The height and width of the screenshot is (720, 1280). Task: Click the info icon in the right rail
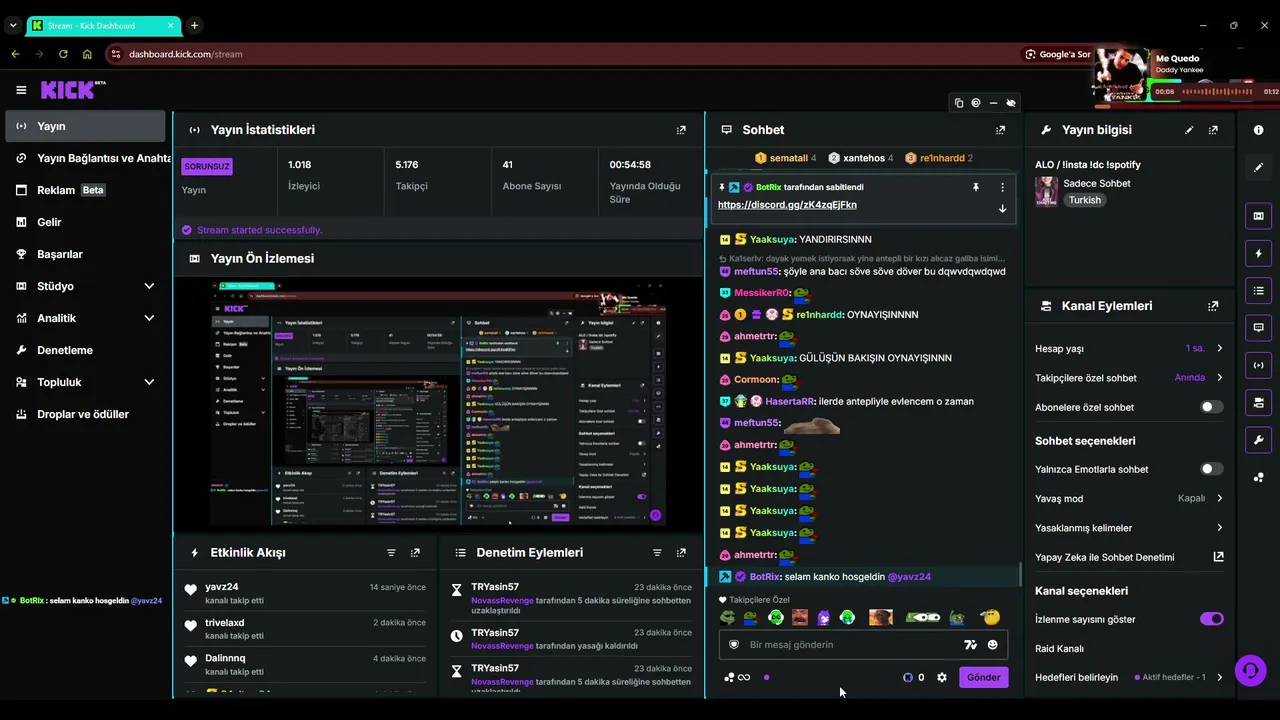(x=1258, y=130)
